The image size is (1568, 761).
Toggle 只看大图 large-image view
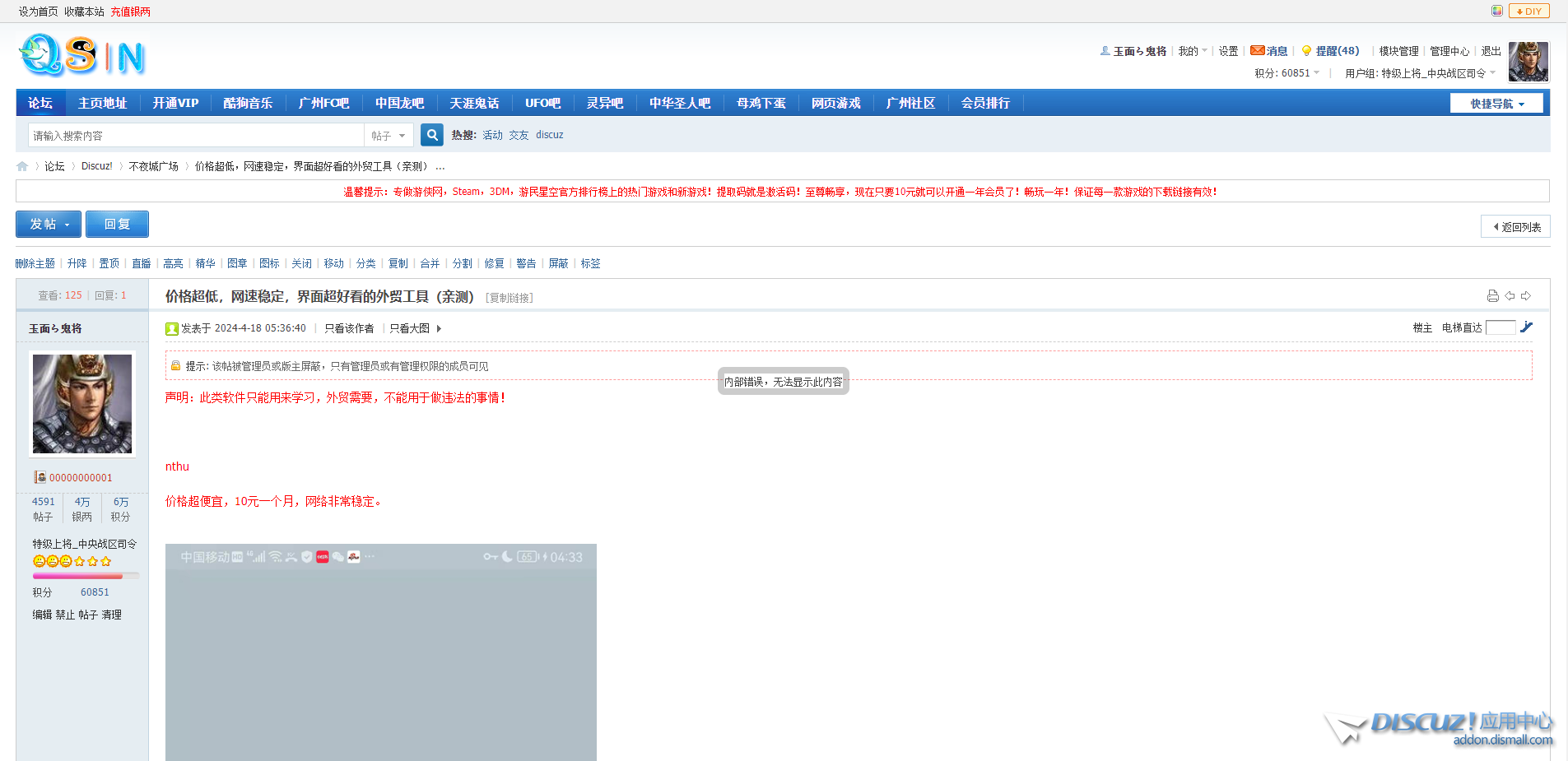(410, 328)
